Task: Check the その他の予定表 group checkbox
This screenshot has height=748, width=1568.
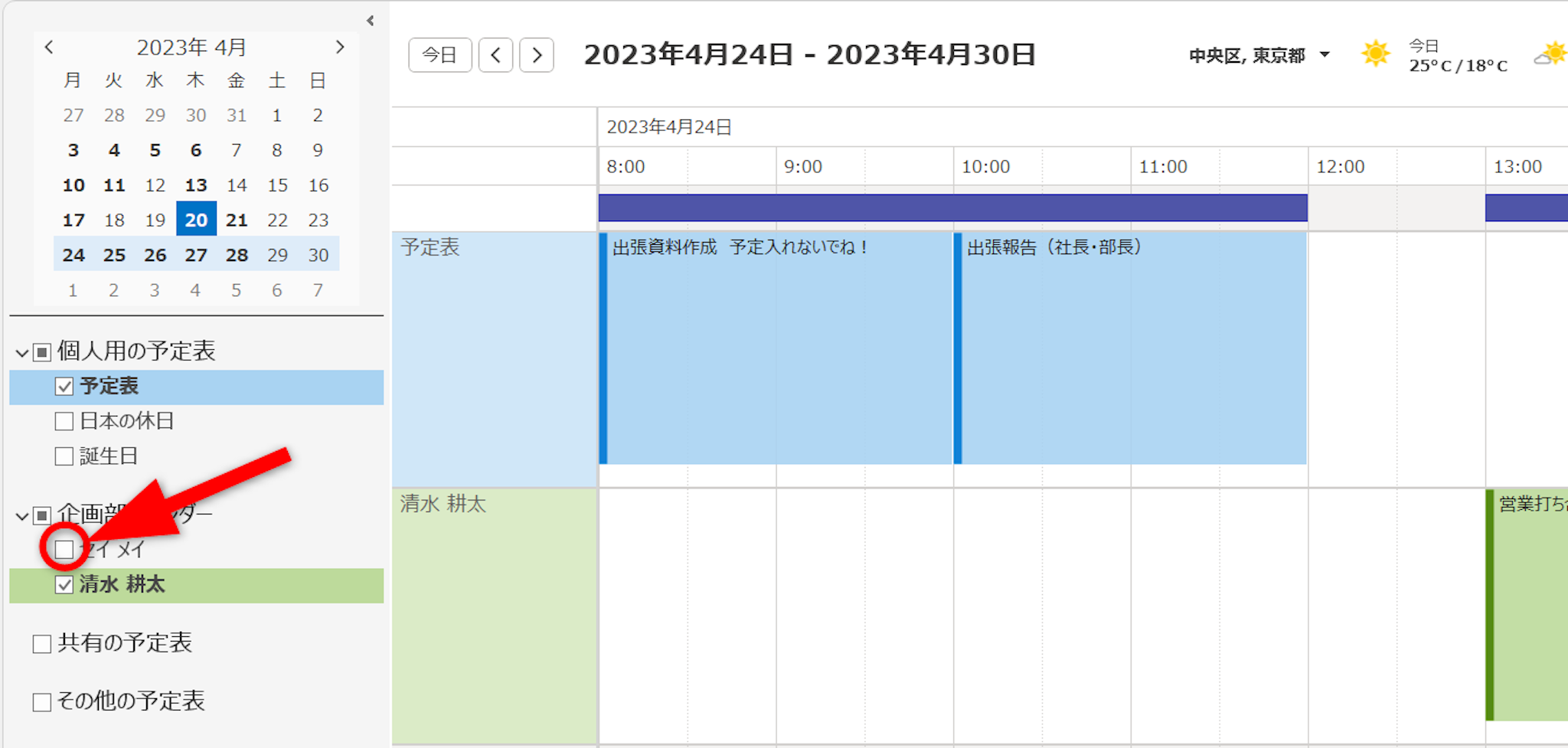Action: [x=42, y=702]
